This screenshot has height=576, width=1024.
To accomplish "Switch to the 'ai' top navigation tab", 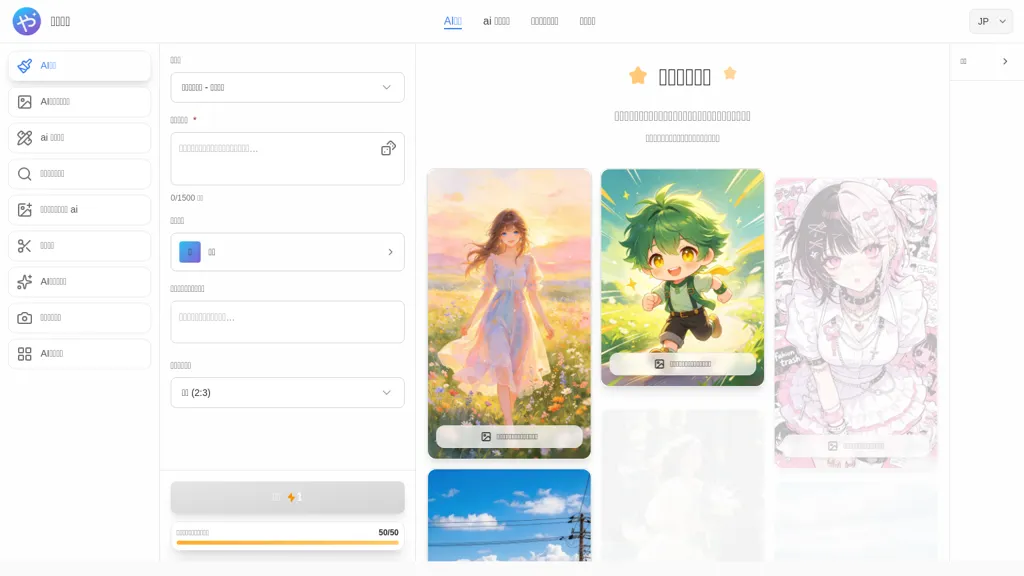I will point(496,22).
